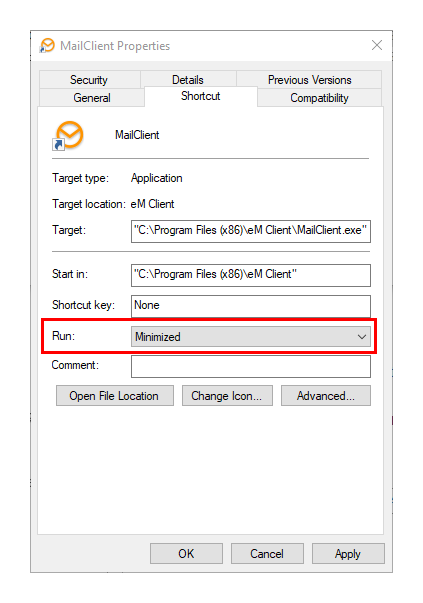
Task: Click the empty Comment field
Action: [251, 366]
